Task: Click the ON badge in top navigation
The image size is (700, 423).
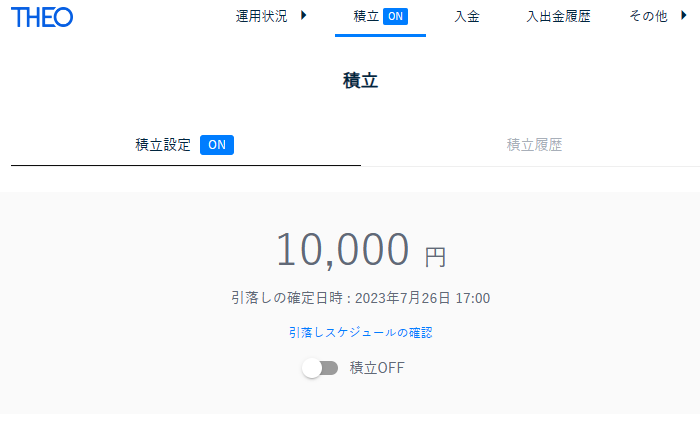Action: (395, 17)
